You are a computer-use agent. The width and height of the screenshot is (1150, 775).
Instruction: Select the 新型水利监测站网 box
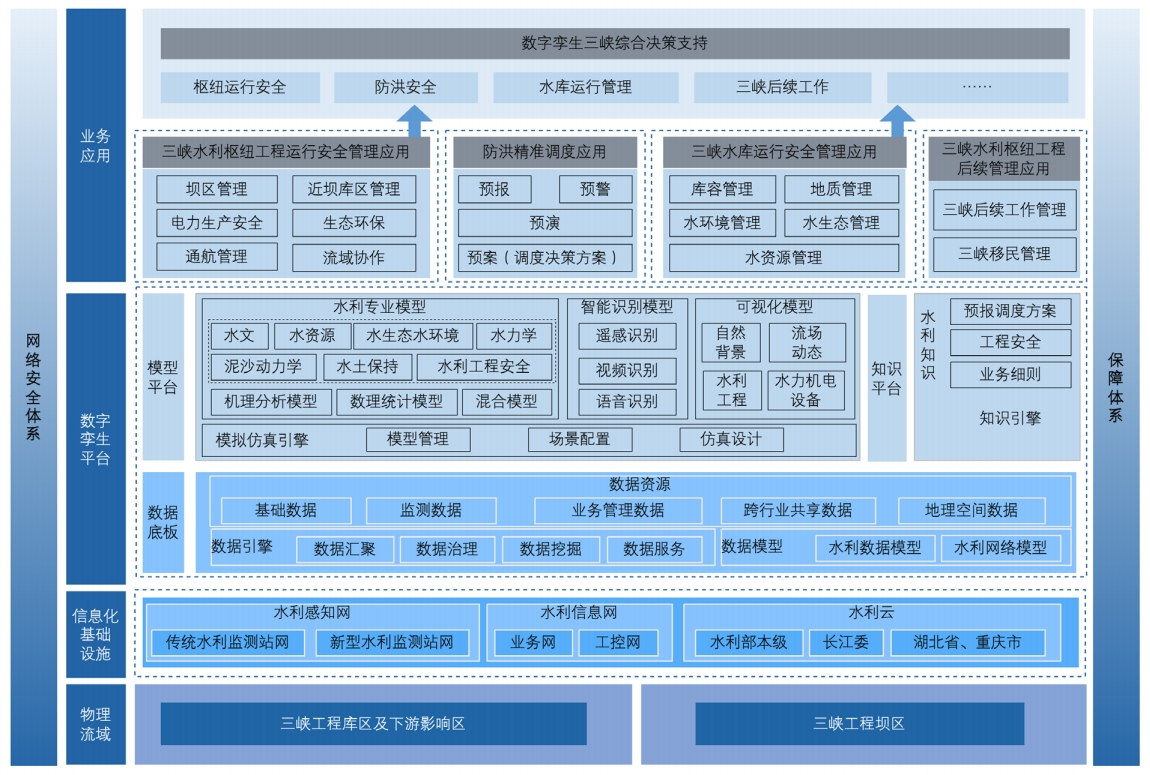click(x=392, y=643)
